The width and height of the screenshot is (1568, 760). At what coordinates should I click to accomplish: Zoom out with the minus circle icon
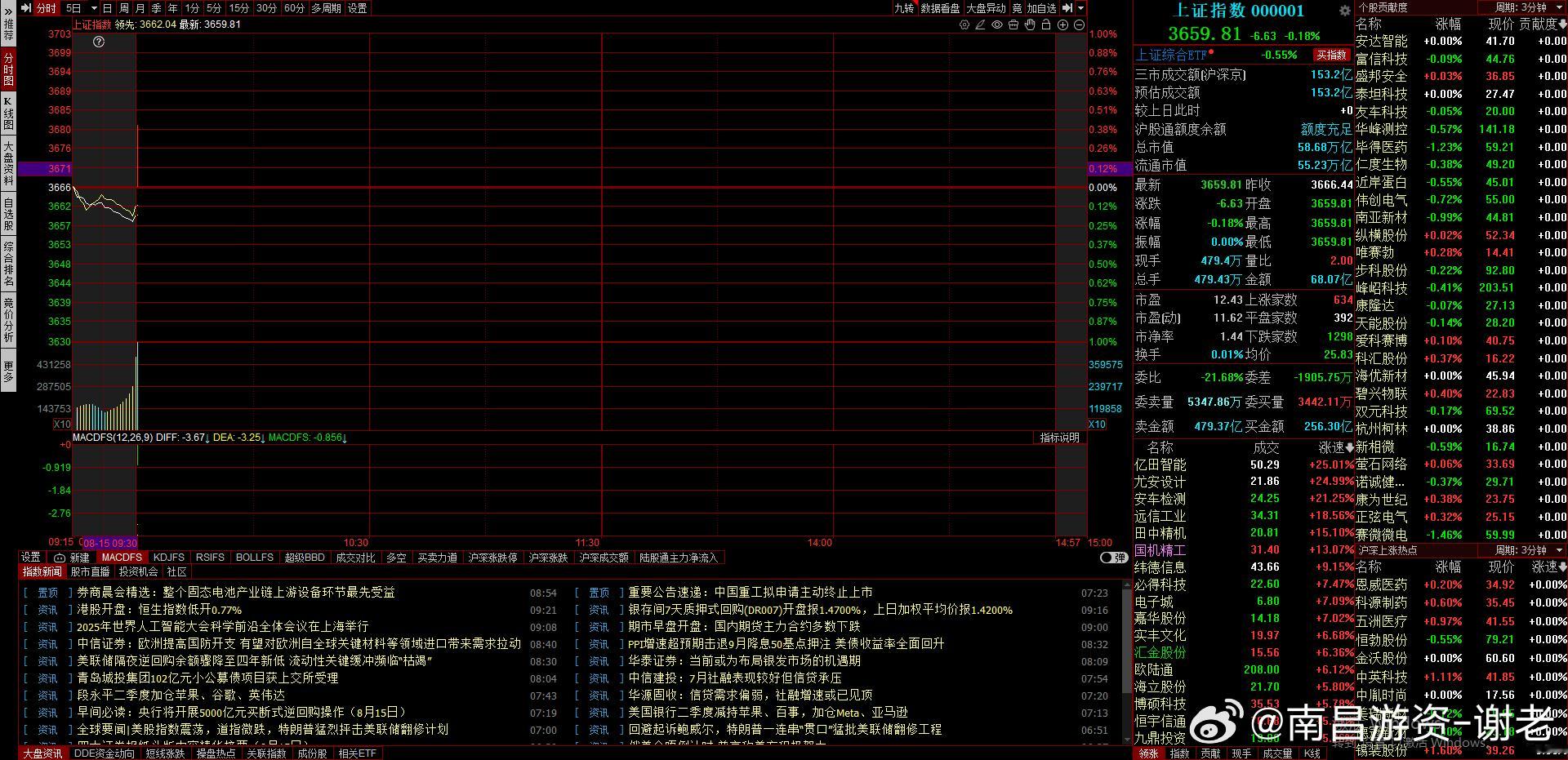[1079, 24]
